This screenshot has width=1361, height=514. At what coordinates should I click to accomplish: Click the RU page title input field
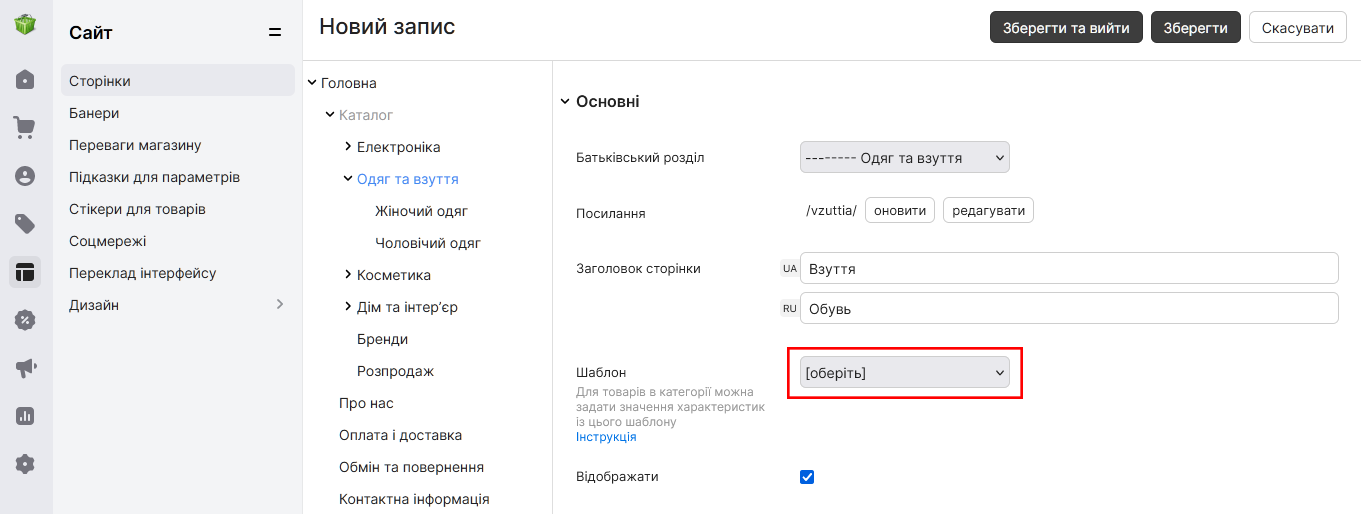(1069, 308)
